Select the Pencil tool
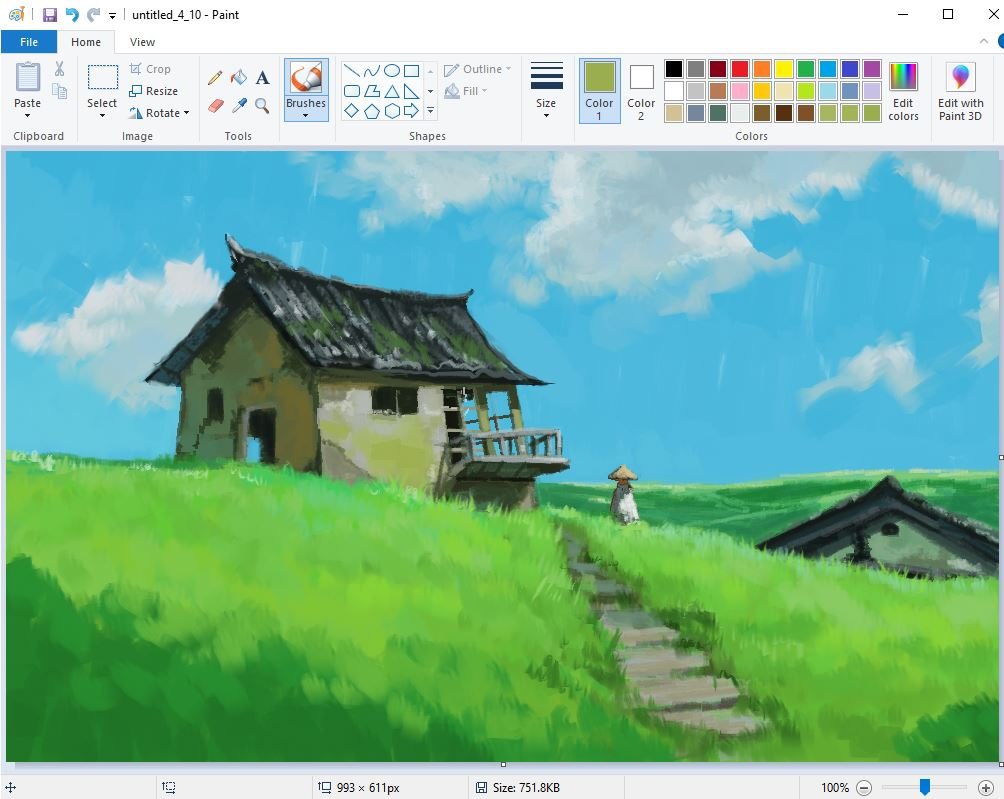The height and width of the screenshot is (799, 1004). click(x=215, y=78)
